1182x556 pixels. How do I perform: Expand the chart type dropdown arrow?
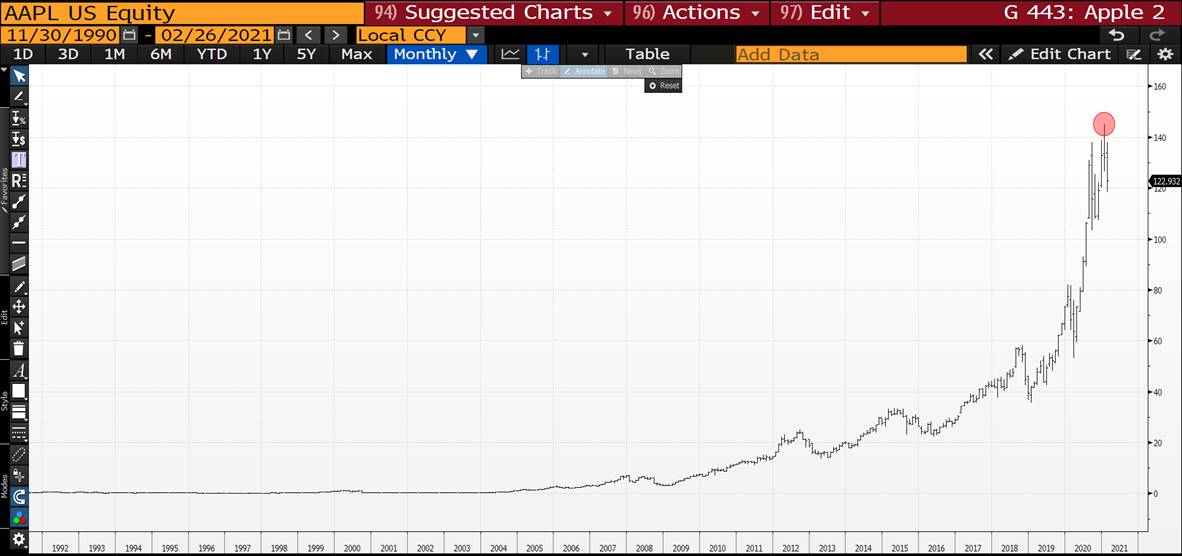pyautogui.click(x=584, y=54)
